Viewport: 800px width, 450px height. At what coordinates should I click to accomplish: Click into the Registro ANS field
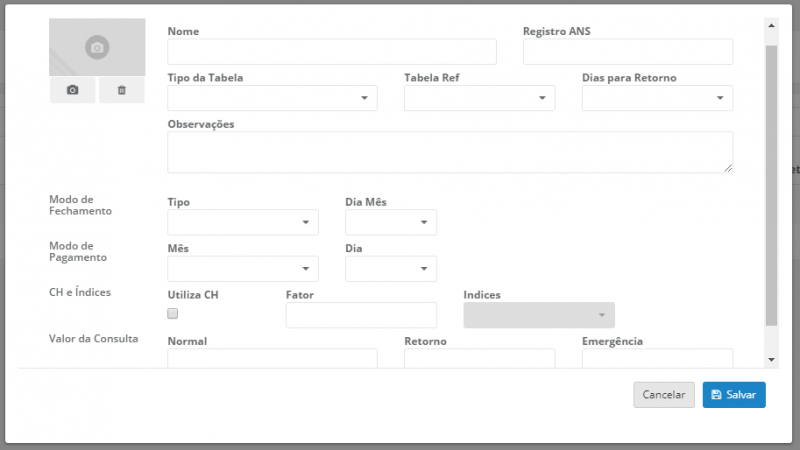[627, 52]
